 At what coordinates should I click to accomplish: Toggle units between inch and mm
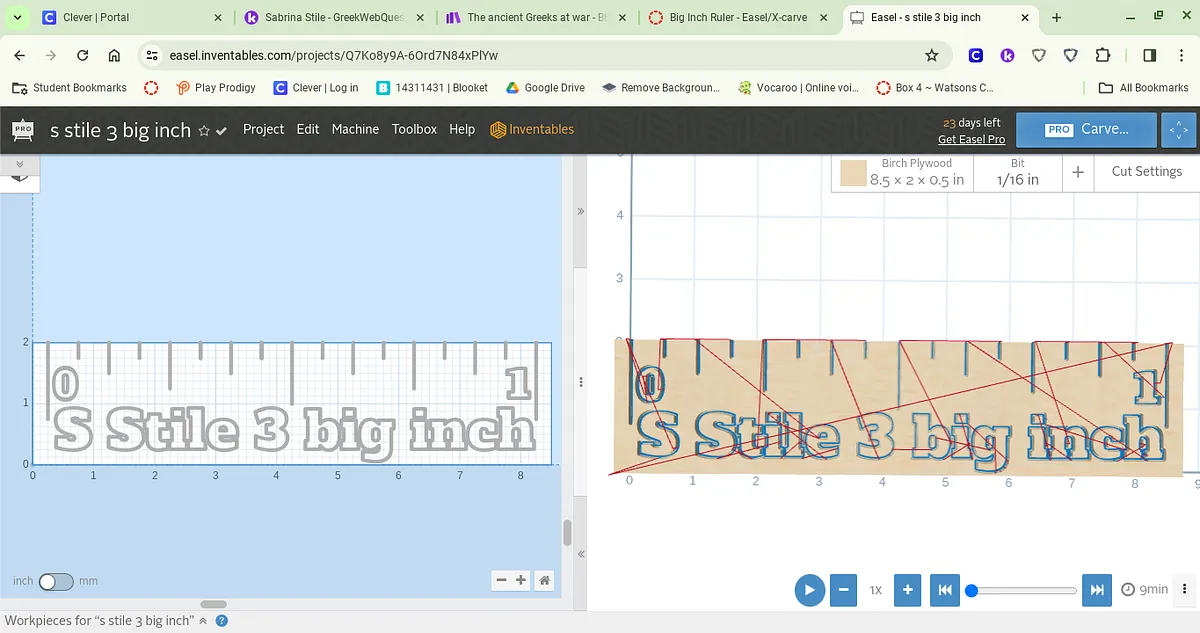pos(55,581)
